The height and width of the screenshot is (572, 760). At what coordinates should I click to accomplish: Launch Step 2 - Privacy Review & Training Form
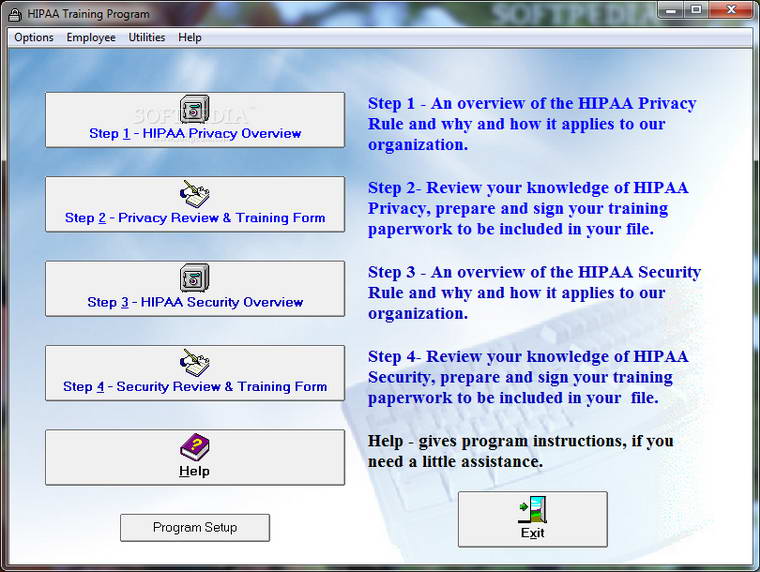(x=195, y=204)
